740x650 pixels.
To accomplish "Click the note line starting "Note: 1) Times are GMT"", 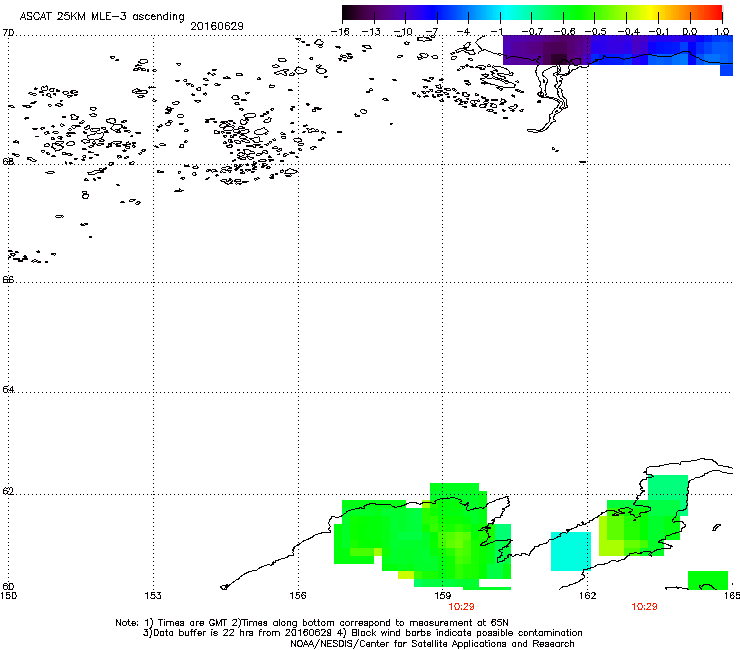I will 312,623.
